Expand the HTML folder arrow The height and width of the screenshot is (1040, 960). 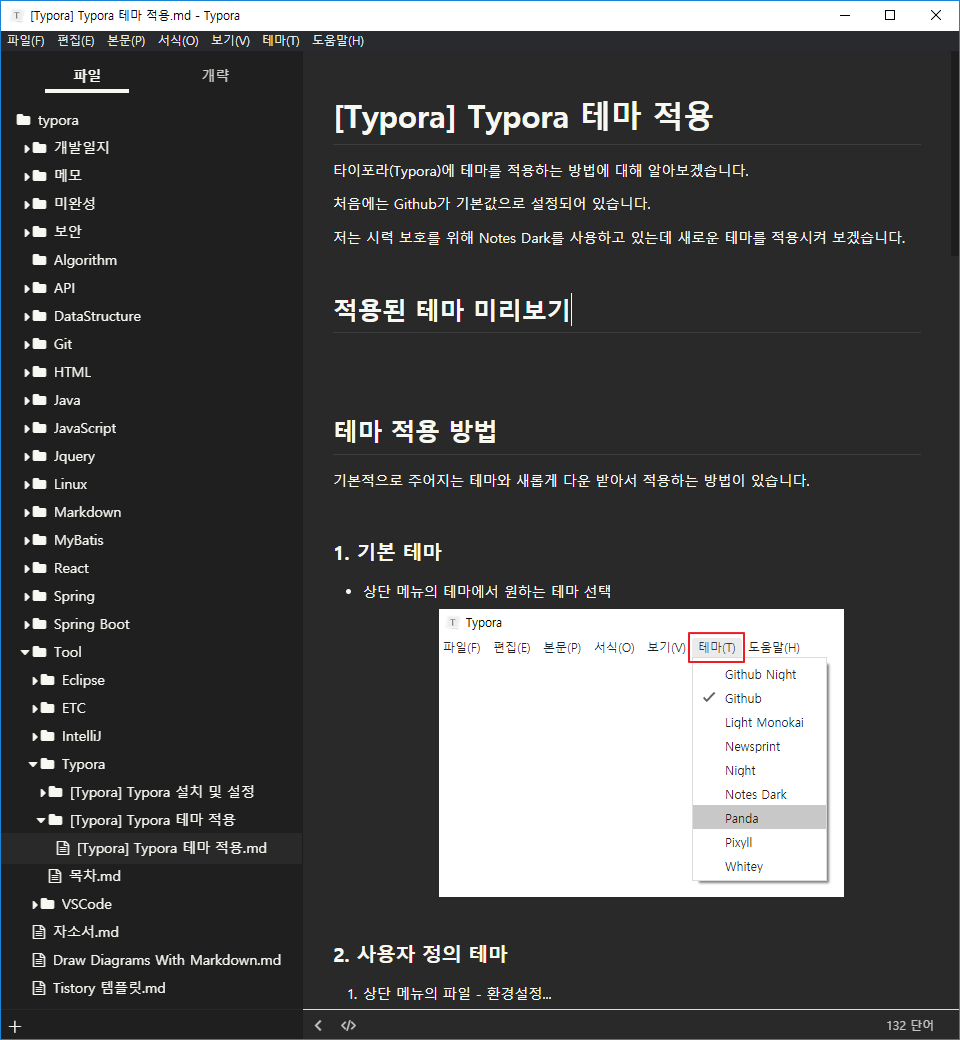(27, 373)
